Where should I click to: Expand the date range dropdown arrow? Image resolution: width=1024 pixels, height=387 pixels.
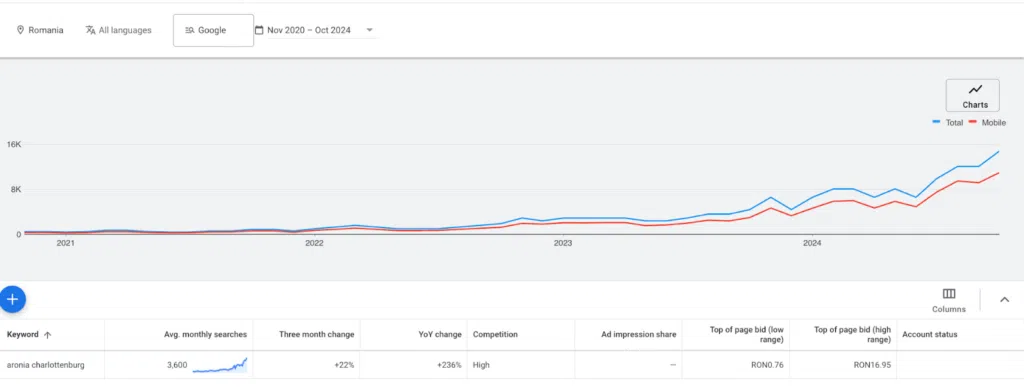[370, 30]
